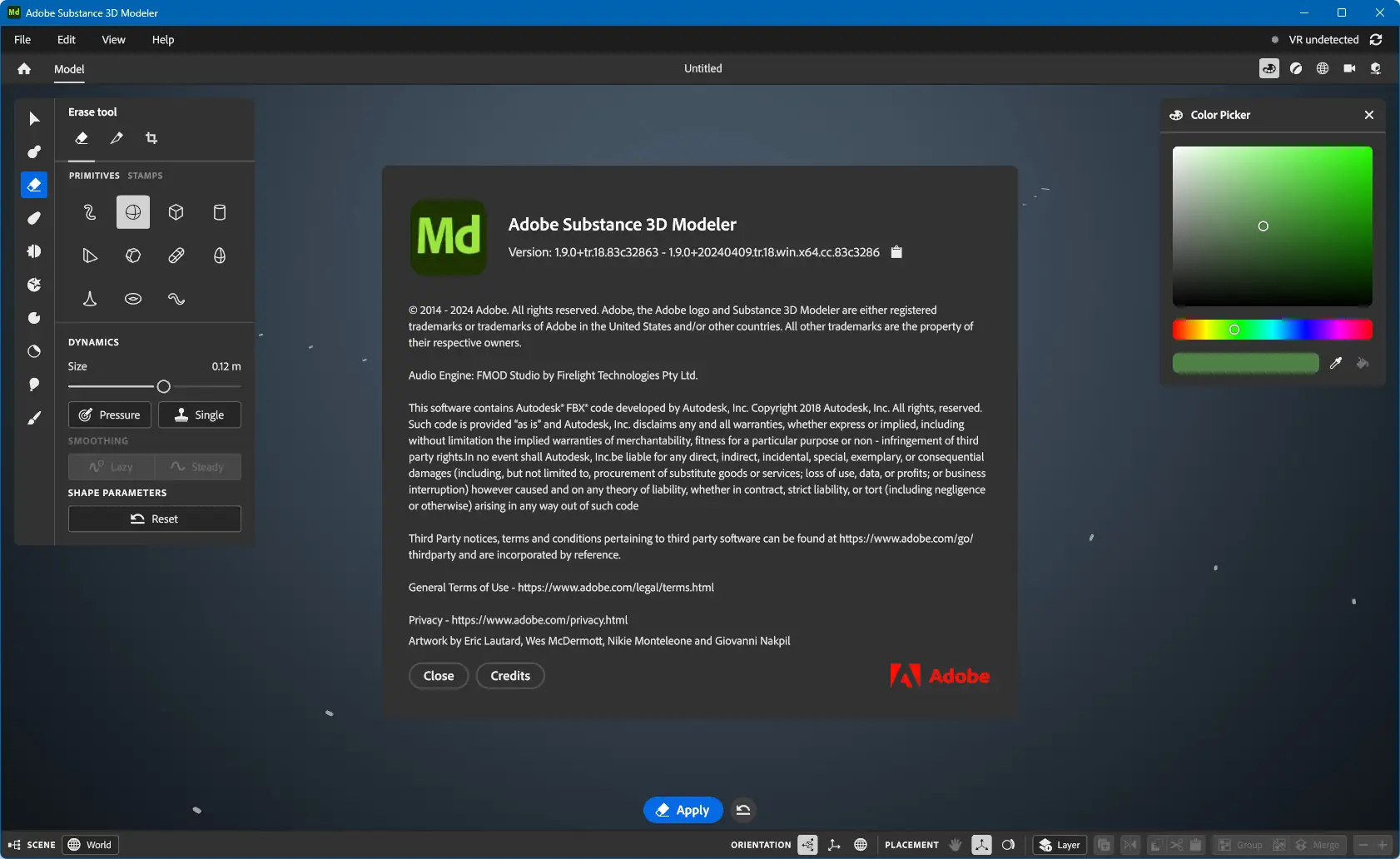Open the material sphere panel in top bar

pos(1296,69)
